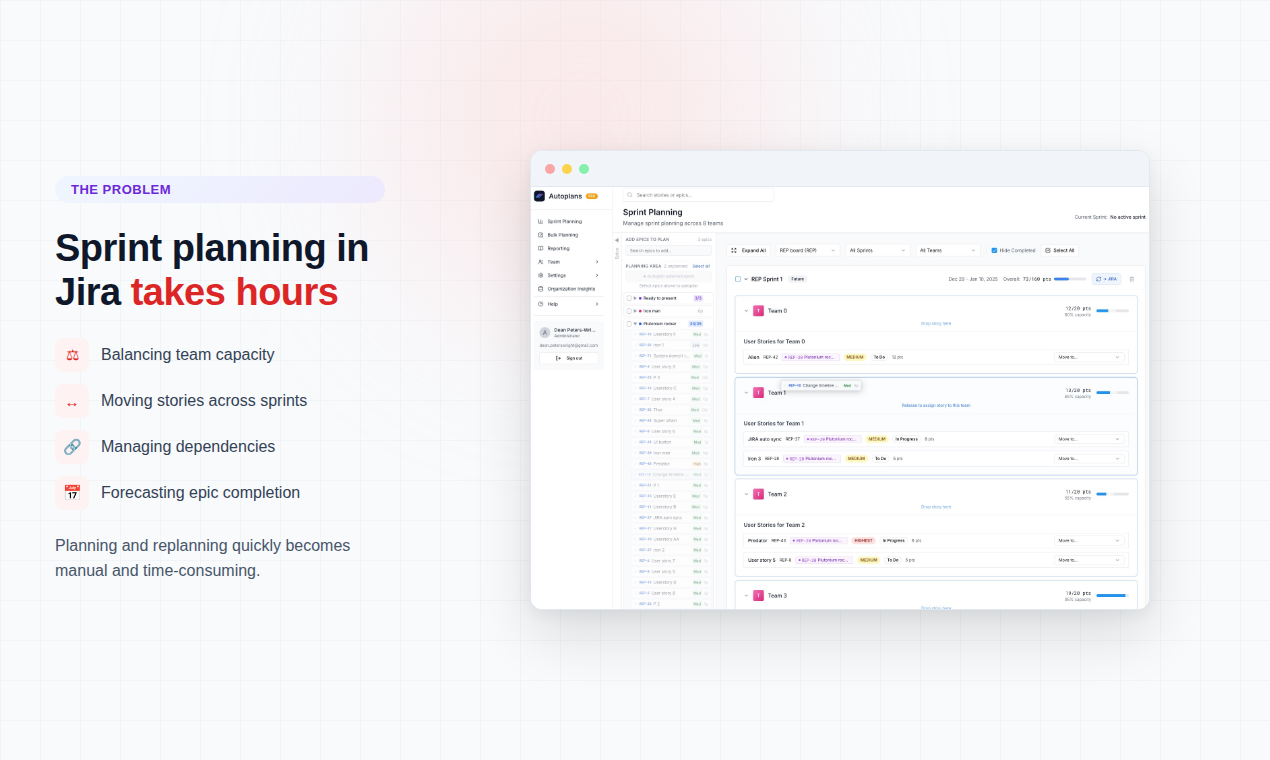Image resolution: width=1270 pixels, height=760 pixels.
Task: Collapse REP Sprint 1 with its chevron
Action: point(746,279)
